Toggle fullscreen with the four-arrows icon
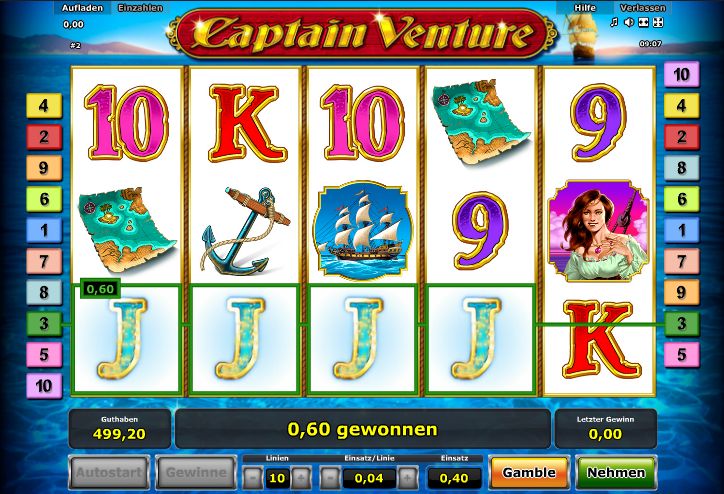This screenshot has width=724, height=494. point(658,22)
